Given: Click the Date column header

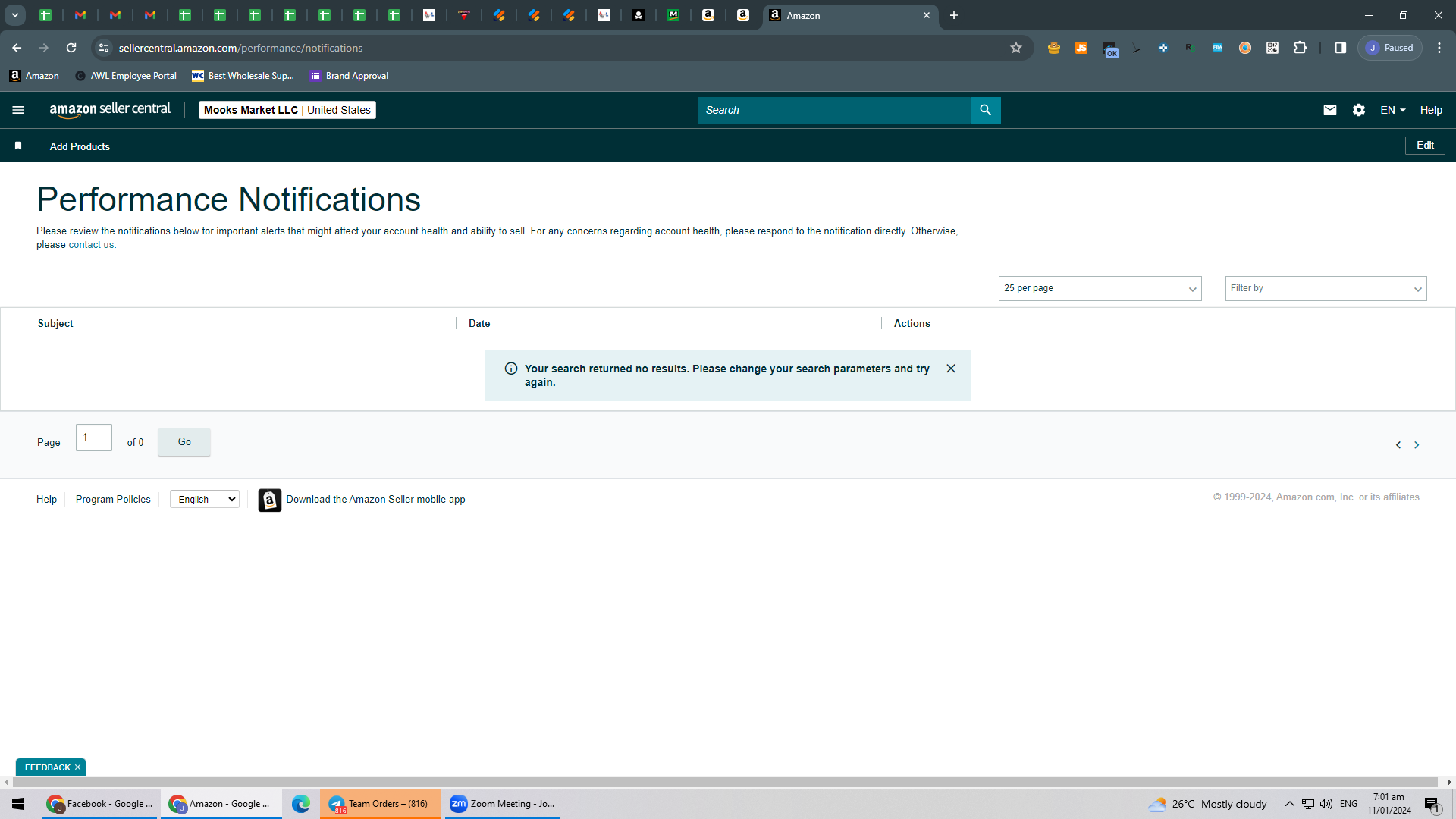Looking at the screenshot, I should (479, 323).
